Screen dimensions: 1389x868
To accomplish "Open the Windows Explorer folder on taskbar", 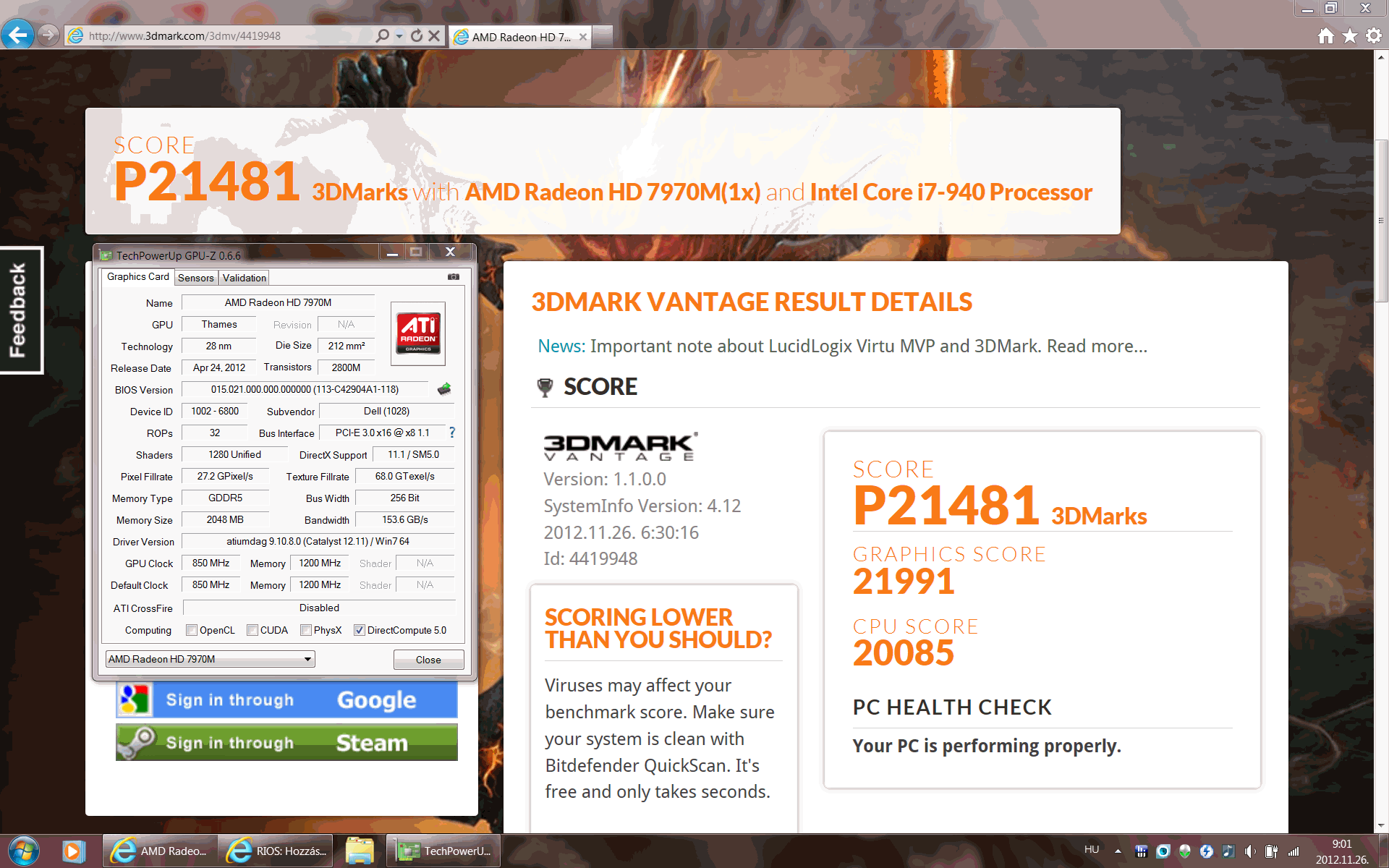I will pyautogui.click(x=360, y=851).
